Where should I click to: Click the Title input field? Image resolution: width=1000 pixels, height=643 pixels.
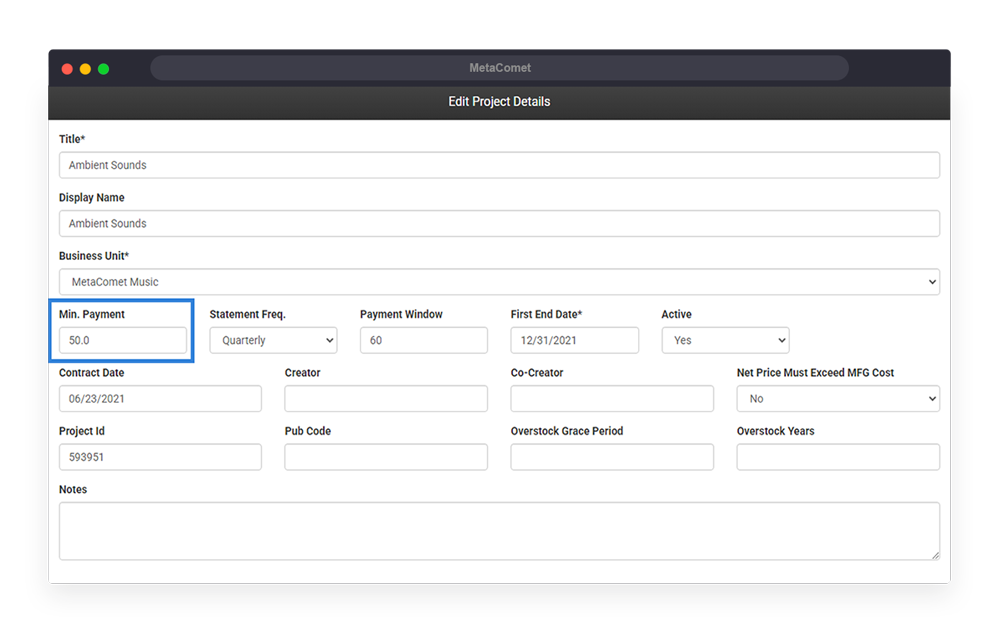pyautogui.click(x=499, y=165)
